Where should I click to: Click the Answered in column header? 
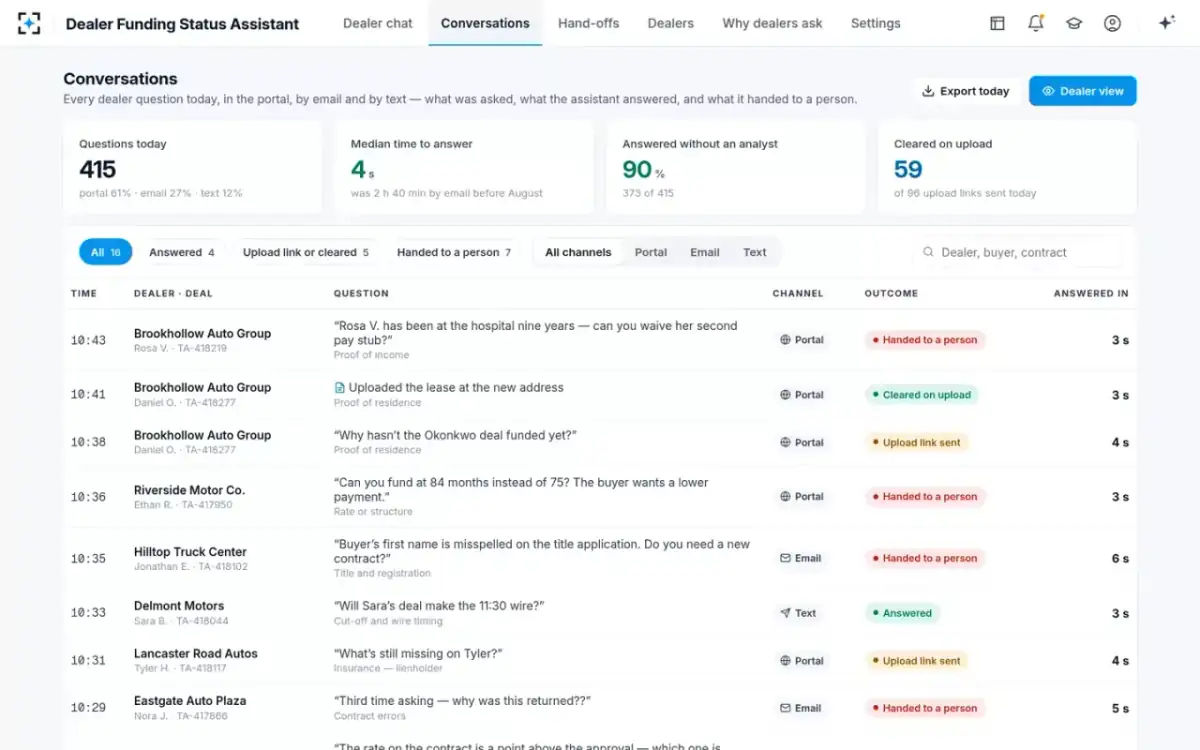1091,293
